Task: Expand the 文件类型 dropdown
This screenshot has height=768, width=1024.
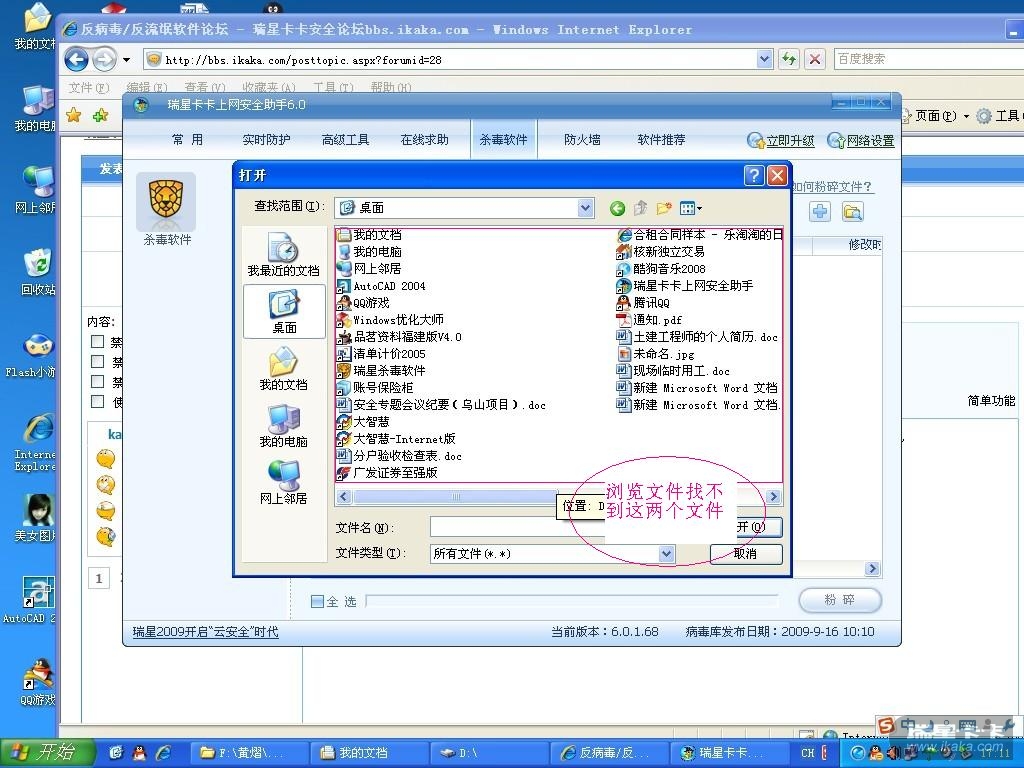Action: (666, 554)
